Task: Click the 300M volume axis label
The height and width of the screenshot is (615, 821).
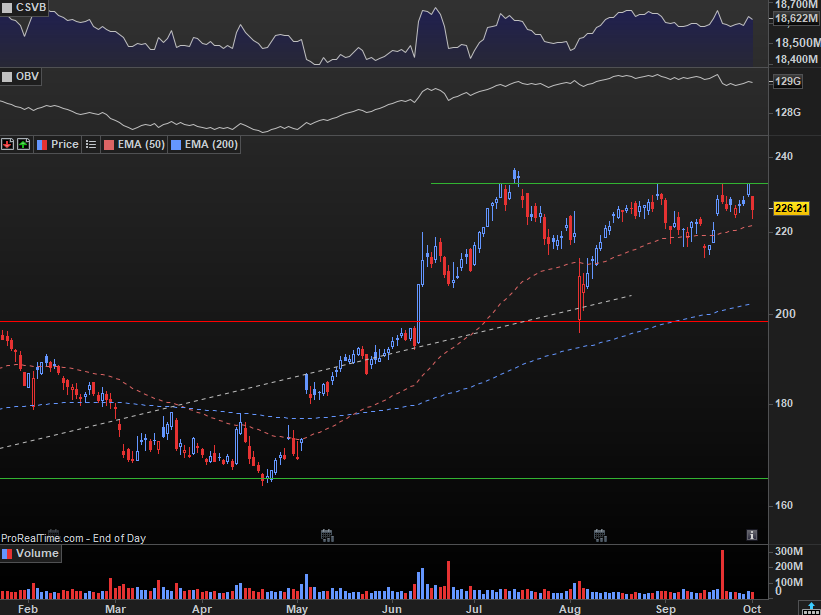Action: coord(789,551)
